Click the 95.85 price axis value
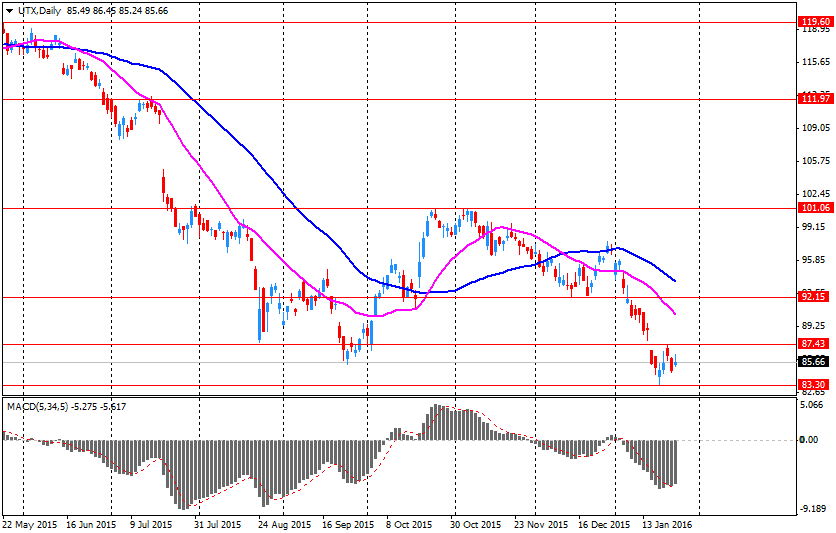 pyautogui.click(x=814, y=260)
